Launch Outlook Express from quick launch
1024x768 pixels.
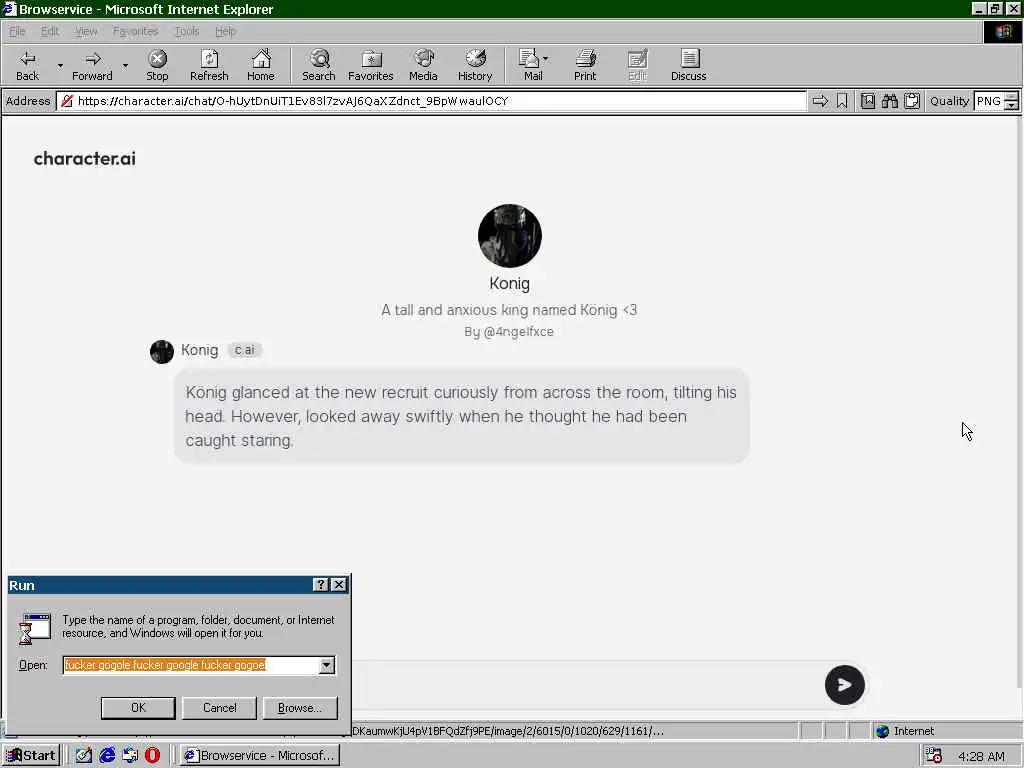[130, 756]
